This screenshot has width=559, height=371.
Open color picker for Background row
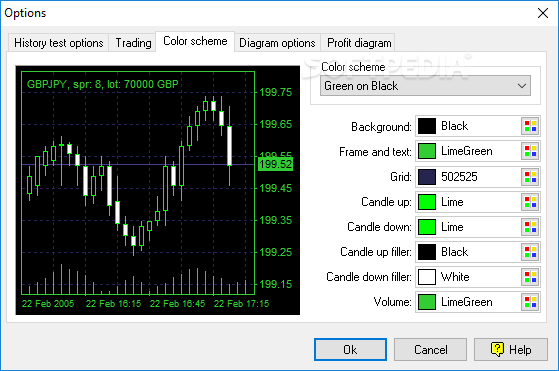pyautogui.click(x=530, y=126)
